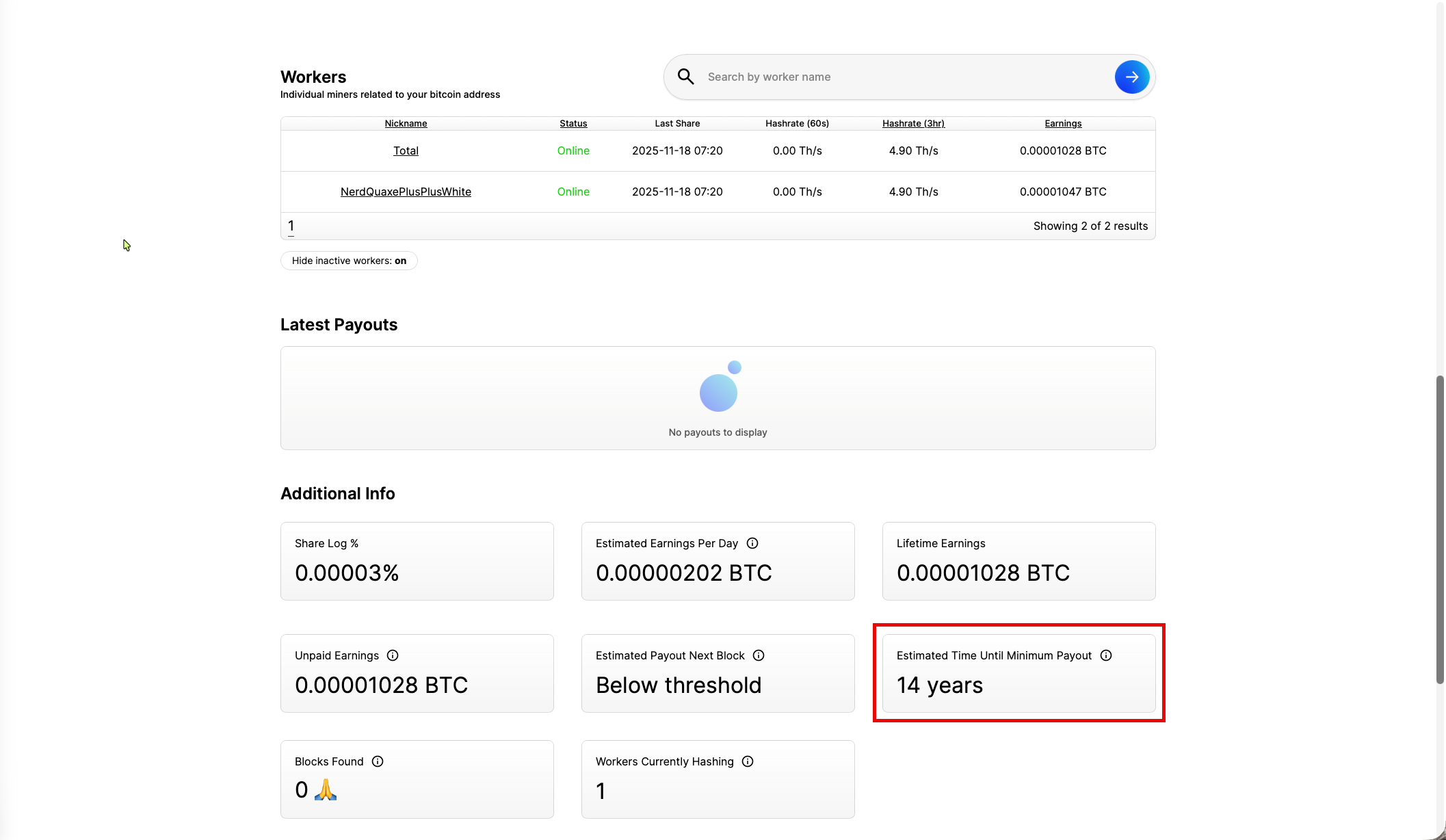1446x840 pixels.
Task: Toggle Hide inactive workers setting
Action: click(x=349, y=261)
